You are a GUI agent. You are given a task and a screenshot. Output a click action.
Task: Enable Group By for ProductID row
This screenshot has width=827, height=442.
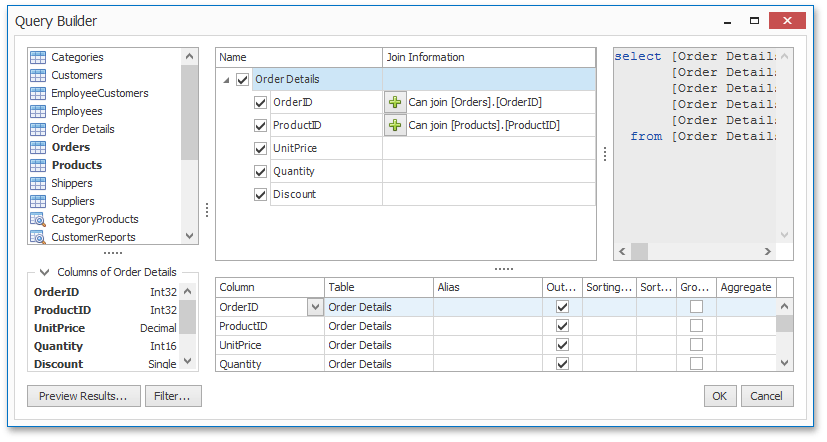(x=697, y=326)
